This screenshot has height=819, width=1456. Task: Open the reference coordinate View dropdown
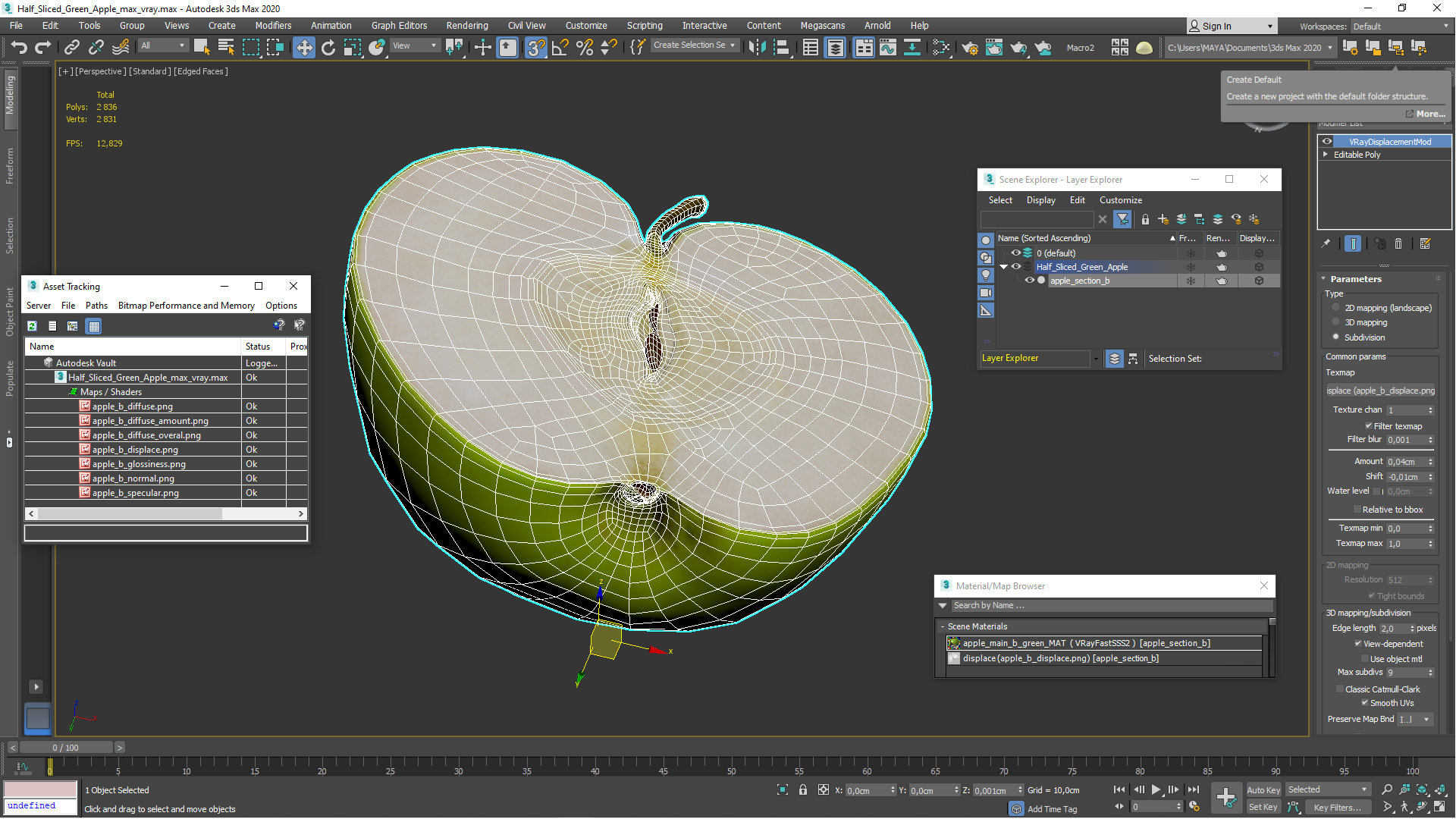(x=414, y=45)
